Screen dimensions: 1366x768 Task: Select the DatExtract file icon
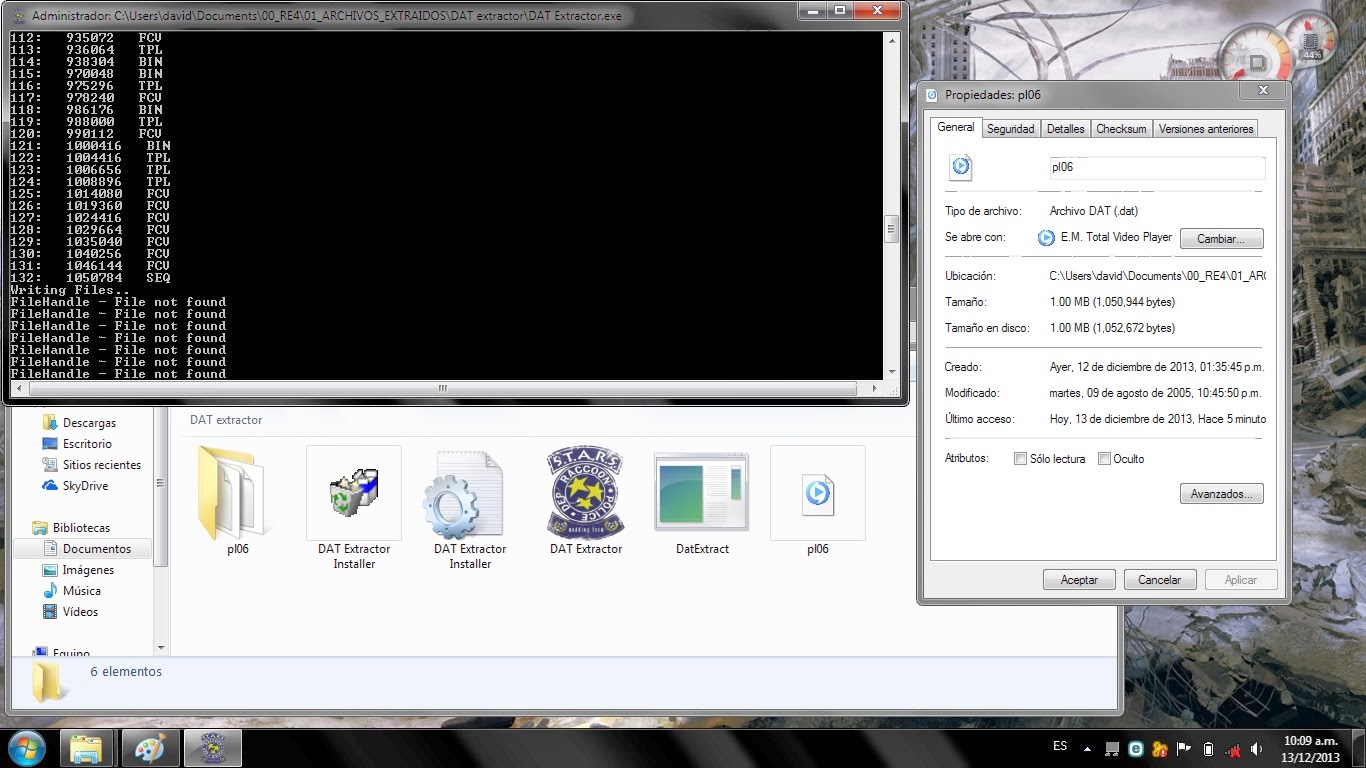pyautogui.click(x=702, y=494)
